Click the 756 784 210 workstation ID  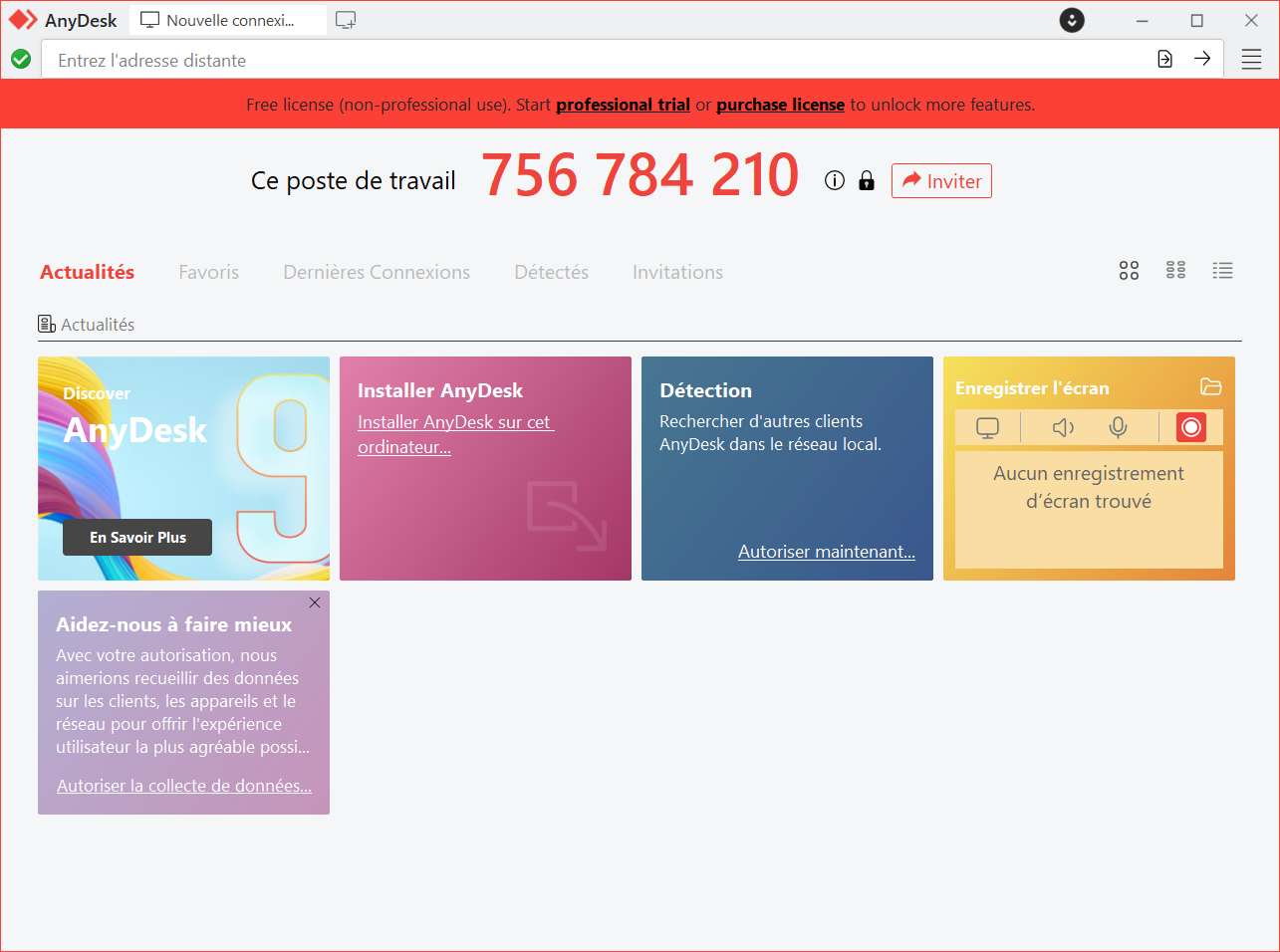[640, 176]
